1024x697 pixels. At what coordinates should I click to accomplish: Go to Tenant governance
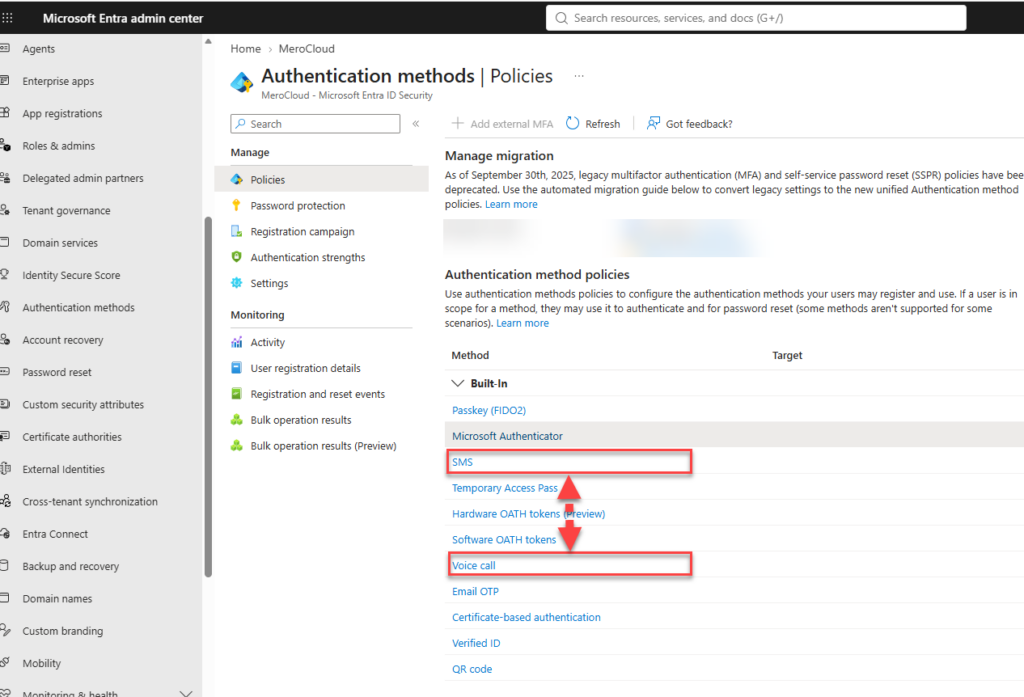[x=66, y=210]
